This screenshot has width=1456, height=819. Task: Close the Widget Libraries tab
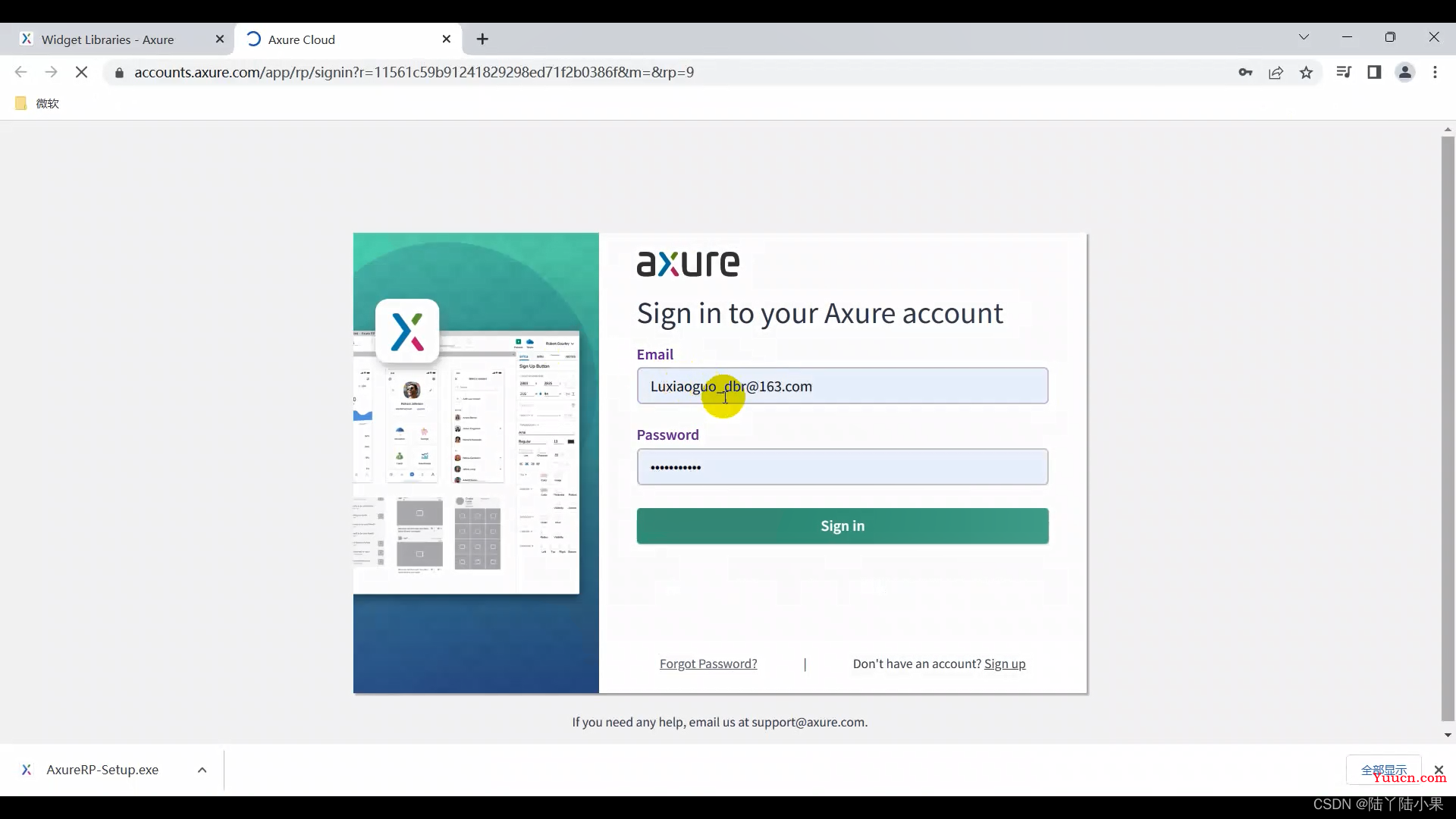(220, 39)
